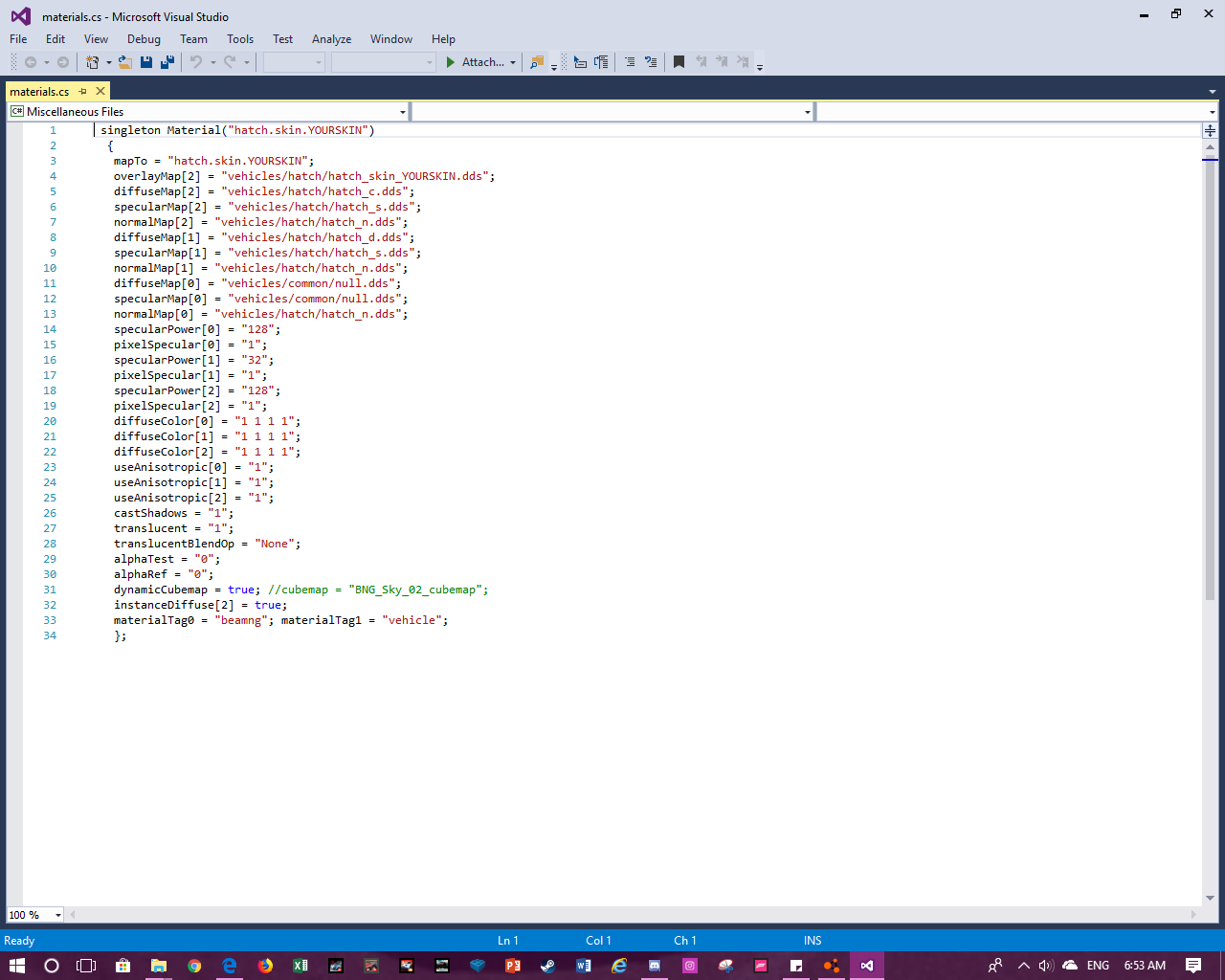Open the document tab list dropdown
Viewport: 1225px width, 980px height.
[1213, 92]
